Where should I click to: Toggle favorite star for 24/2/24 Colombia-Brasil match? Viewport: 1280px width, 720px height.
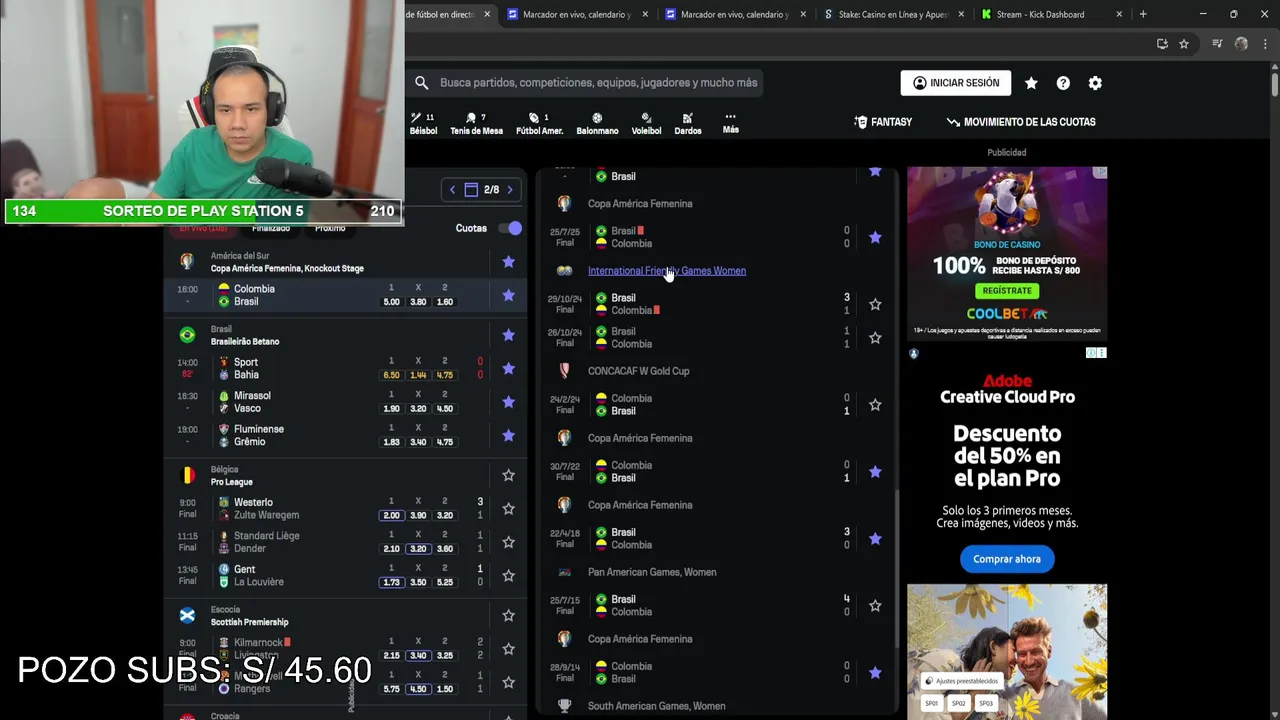point(875,404)
